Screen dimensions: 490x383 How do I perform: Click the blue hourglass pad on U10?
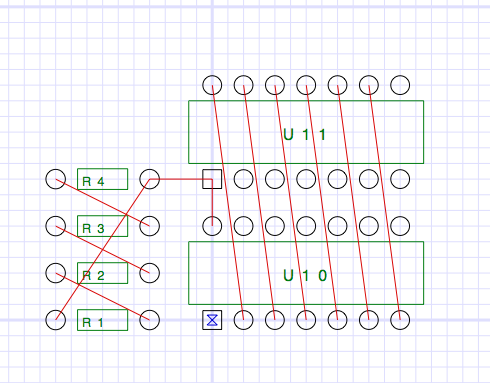click(212, 320)
